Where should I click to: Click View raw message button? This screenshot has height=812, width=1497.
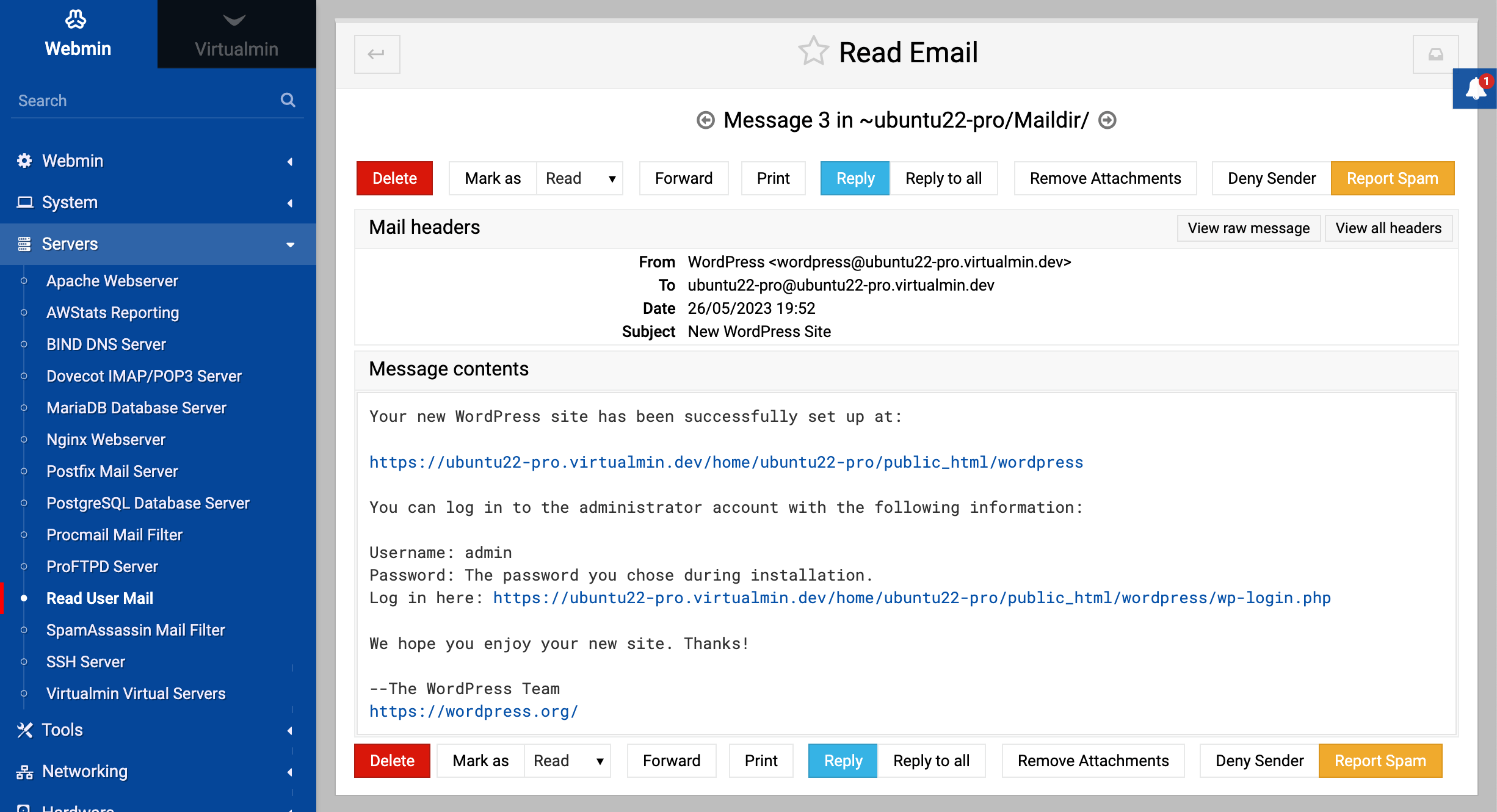coord(1249,228)
